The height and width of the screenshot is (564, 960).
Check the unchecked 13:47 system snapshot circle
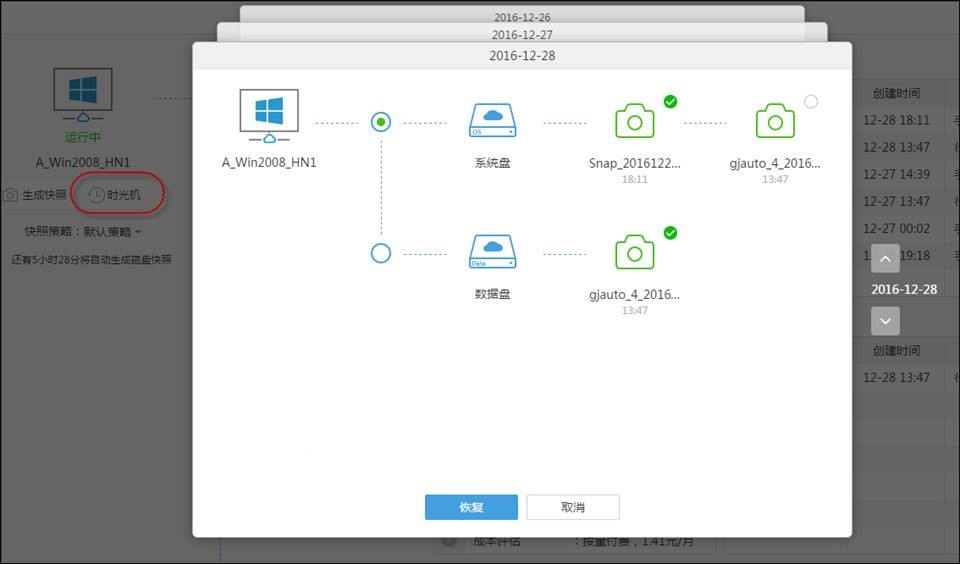(x=811, y=101)
